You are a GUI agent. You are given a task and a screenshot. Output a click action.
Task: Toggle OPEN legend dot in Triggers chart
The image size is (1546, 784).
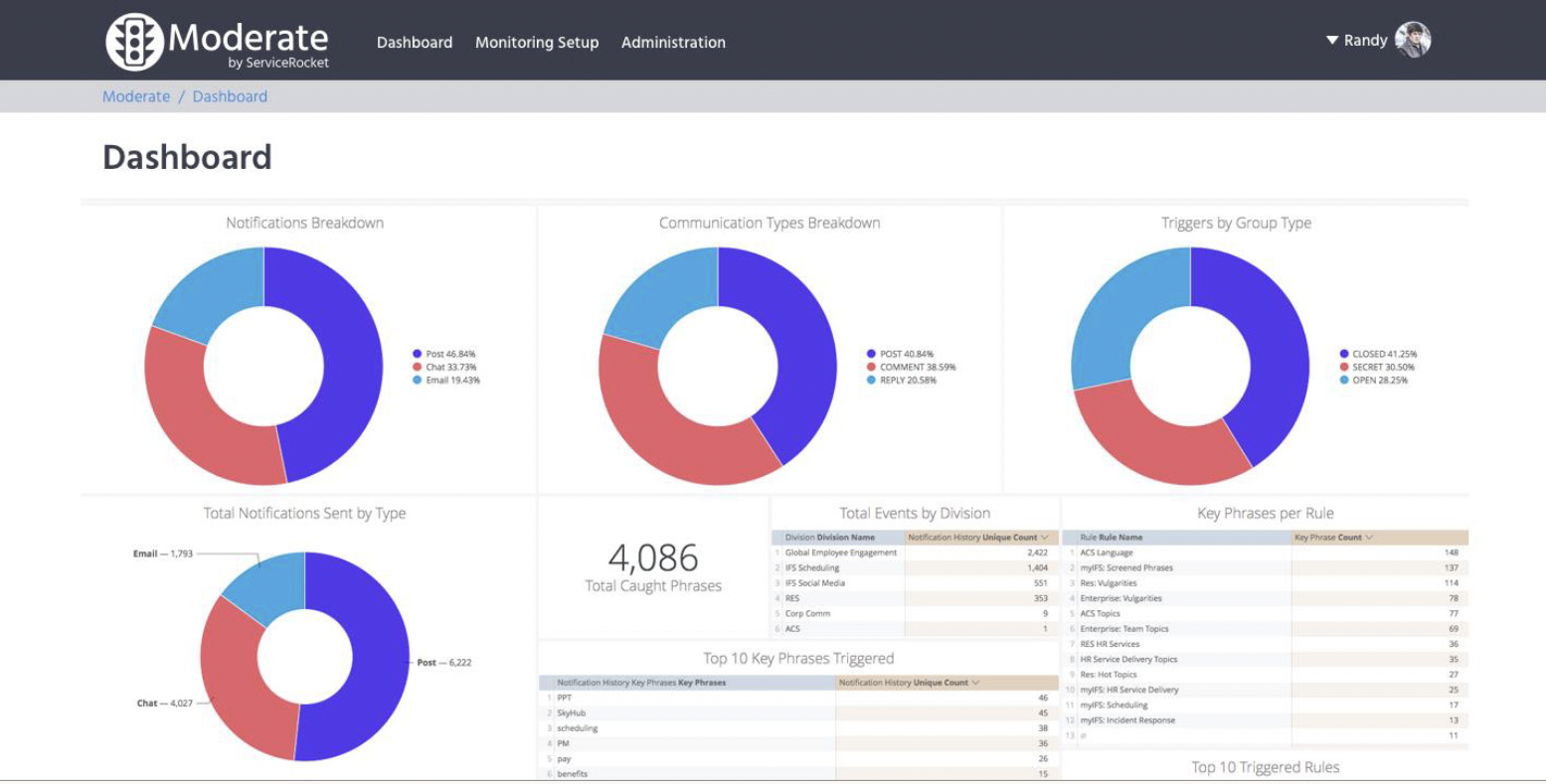[1344, 380]
